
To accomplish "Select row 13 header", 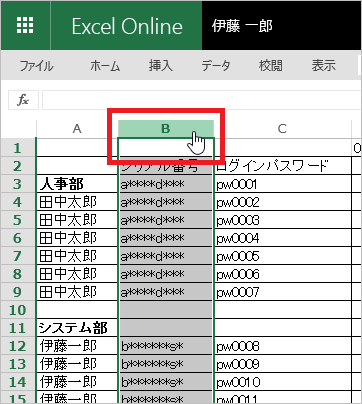I will point(18,364).
